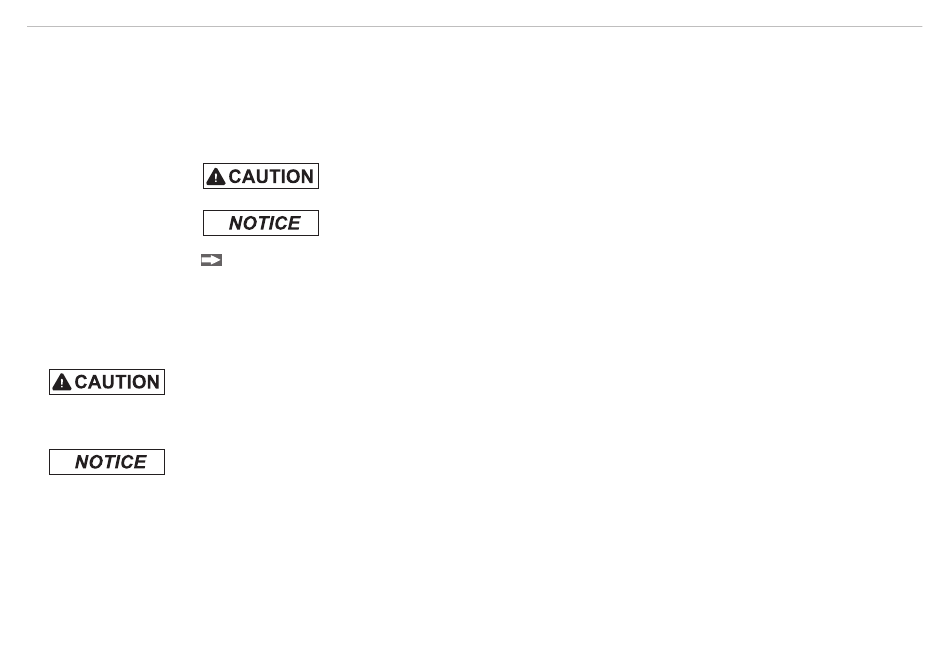Click the indented CAUTION label box

pos(261,176)
